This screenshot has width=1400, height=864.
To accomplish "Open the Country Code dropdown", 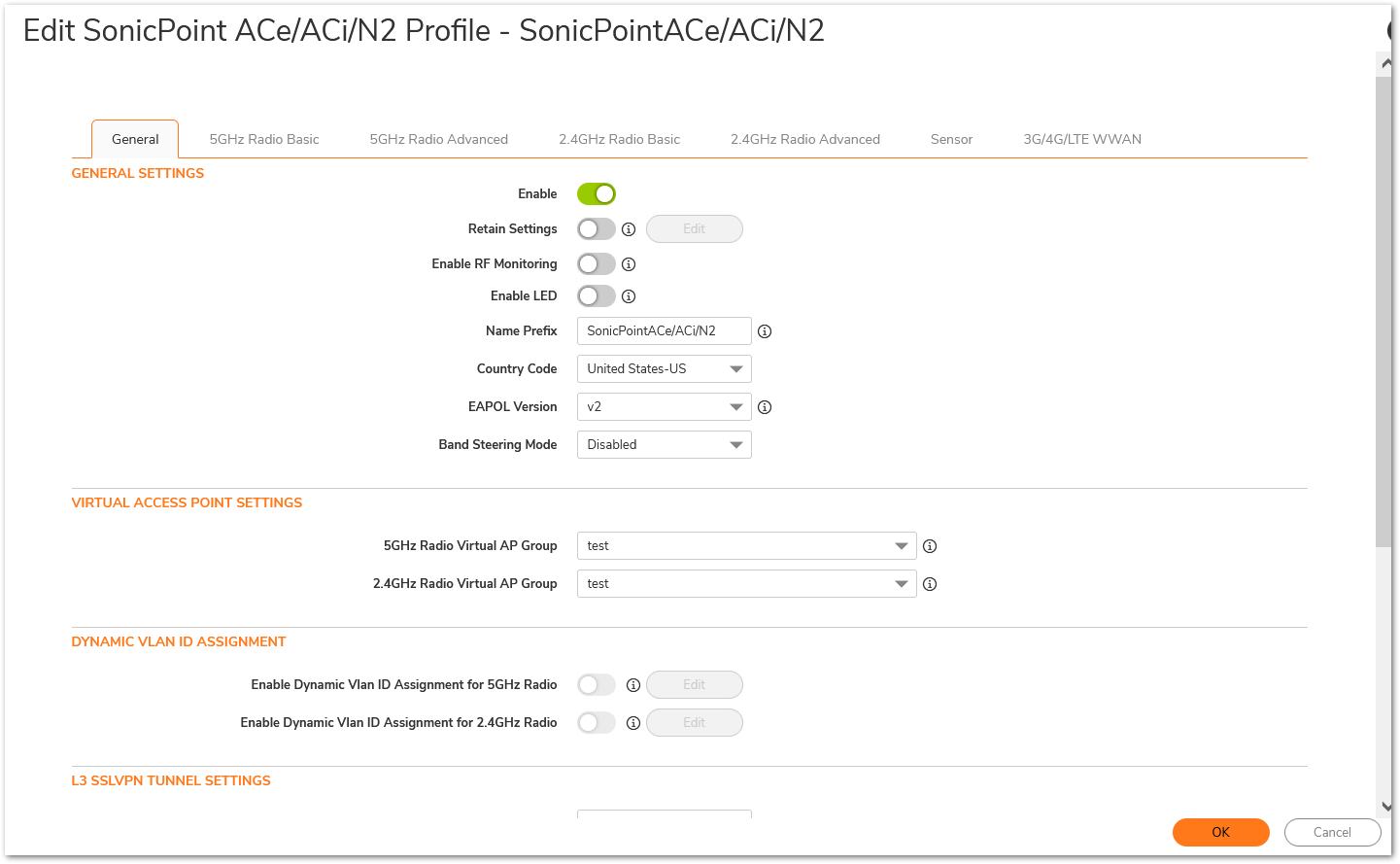I will (664, 369).
